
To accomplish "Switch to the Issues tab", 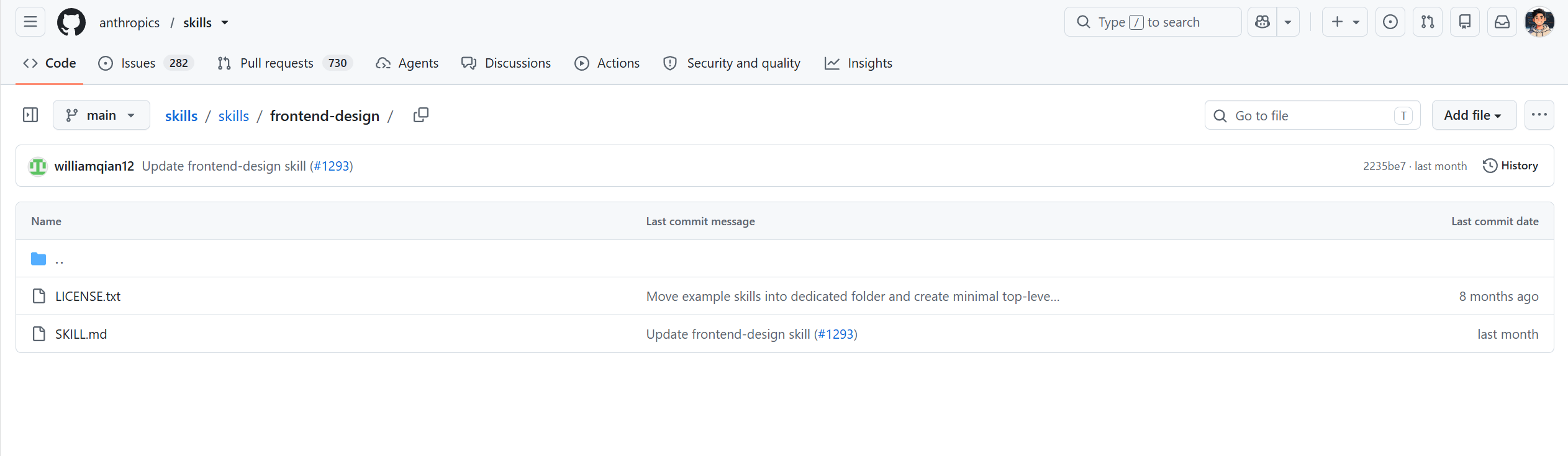I will tap(146, 63).
